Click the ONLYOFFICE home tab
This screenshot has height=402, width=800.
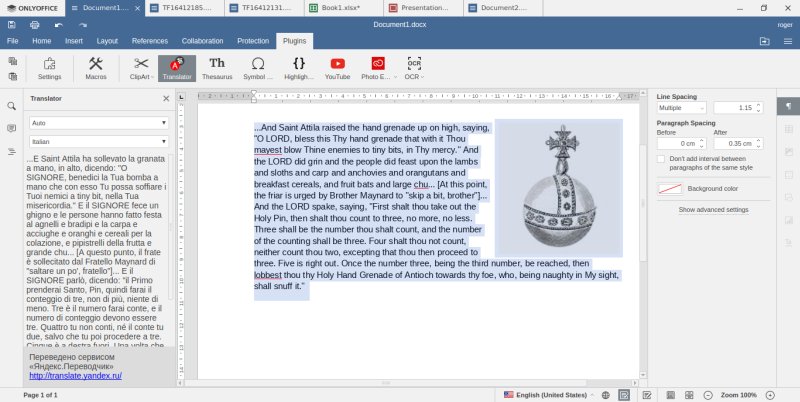(x=33, y=8)
